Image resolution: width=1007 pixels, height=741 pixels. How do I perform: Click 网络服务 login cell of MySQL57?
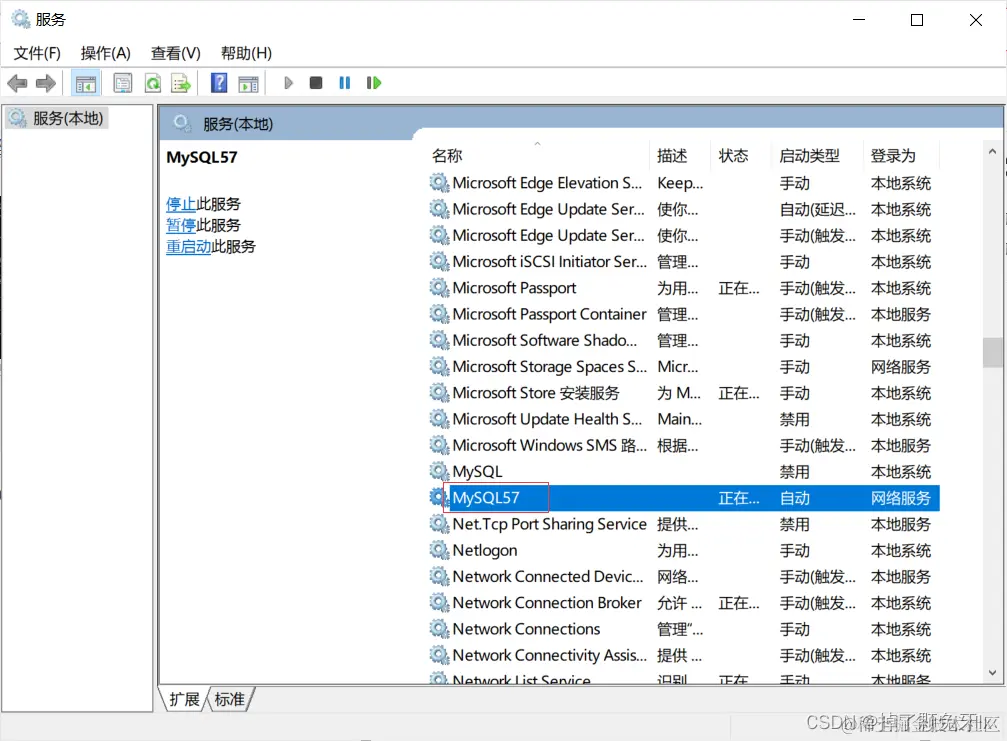pyautogui.click(x=900, y=498)
